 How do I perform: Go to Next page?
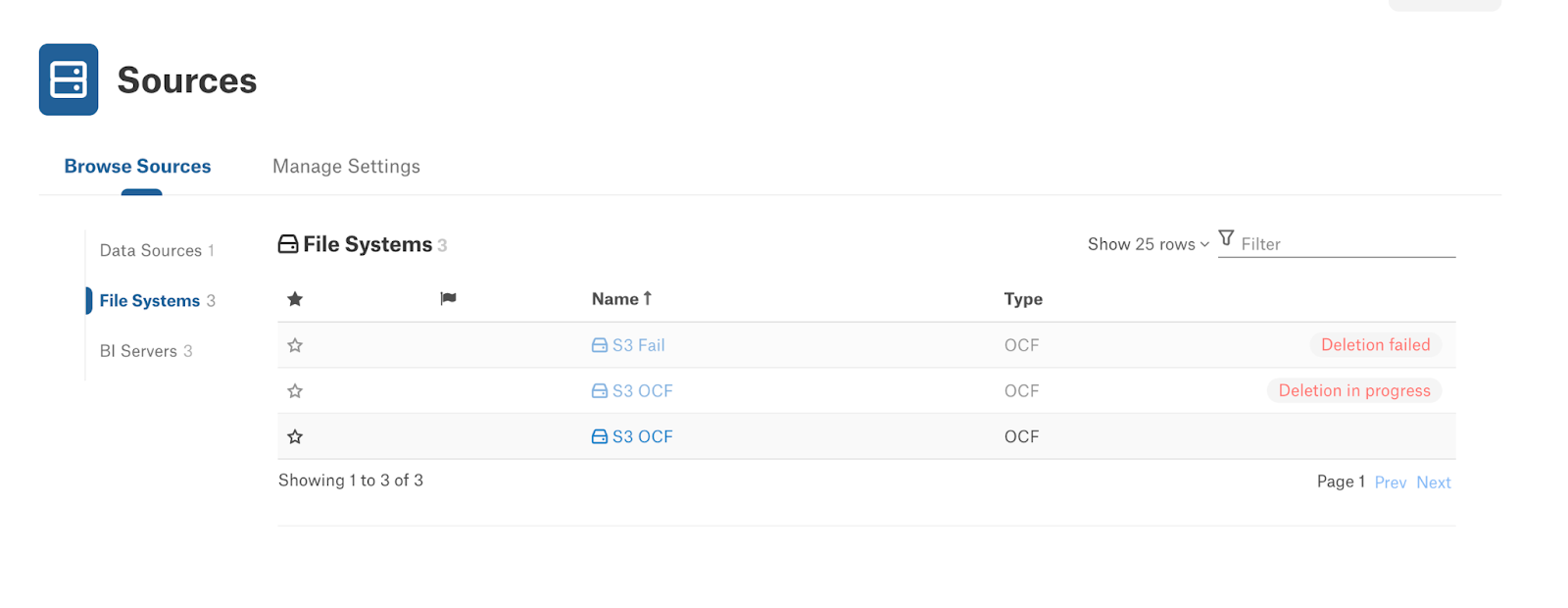coord(1434,482)
